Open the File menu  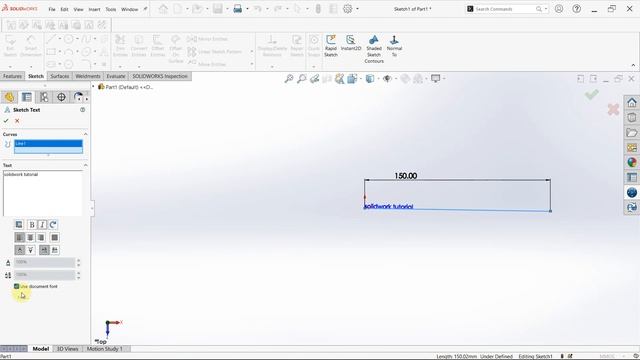click(52, 9)
